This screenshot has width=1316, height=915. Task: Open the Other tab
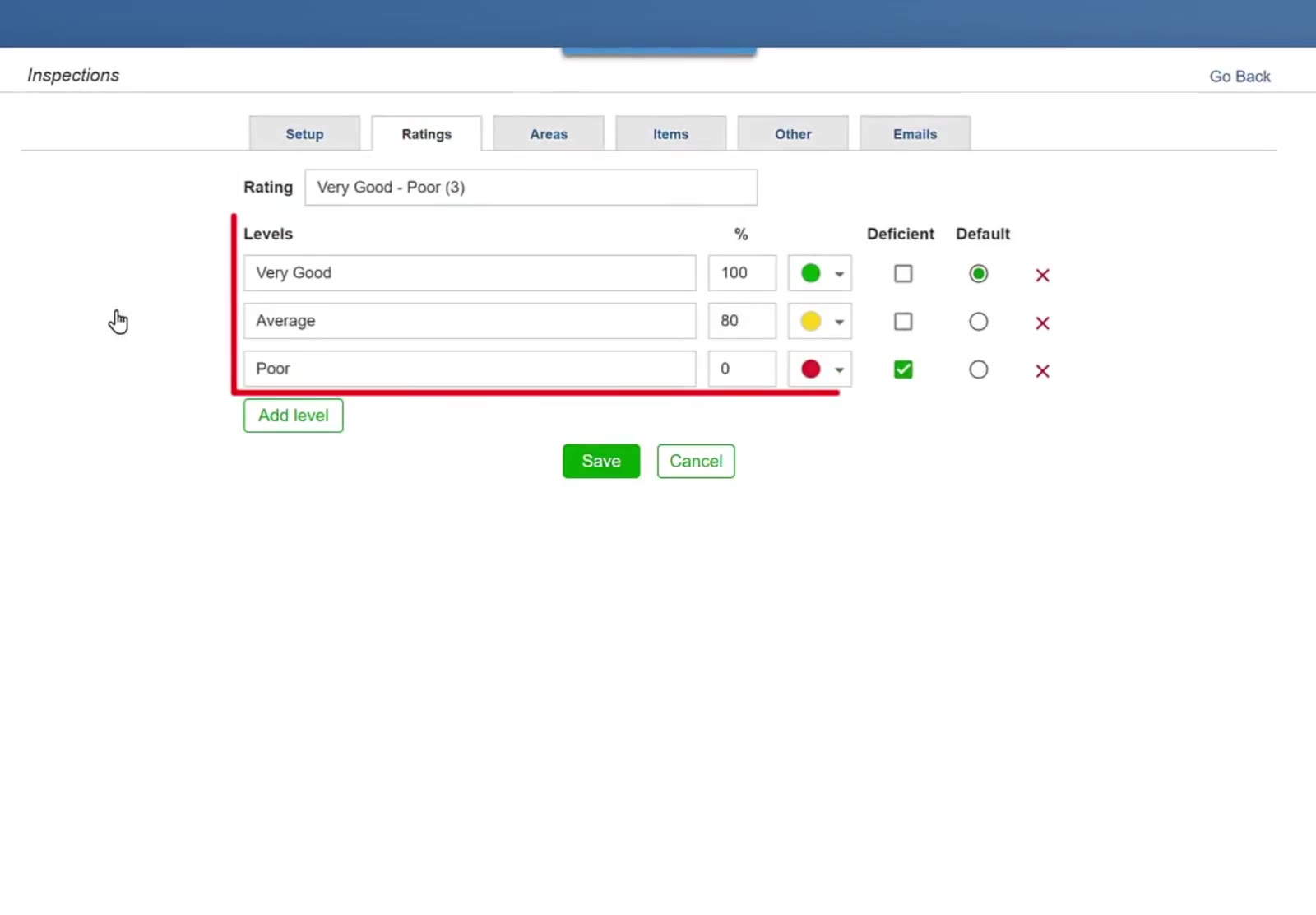(x=793, y=133)
